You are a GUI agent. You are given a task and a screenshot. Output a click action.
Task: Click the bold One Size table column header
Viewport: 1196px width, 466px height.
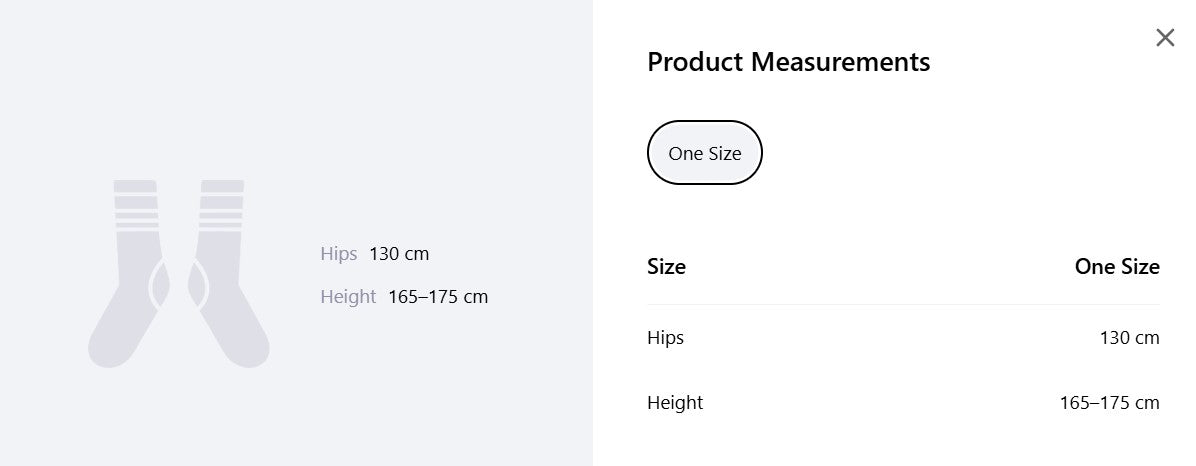pos(1117,266)
